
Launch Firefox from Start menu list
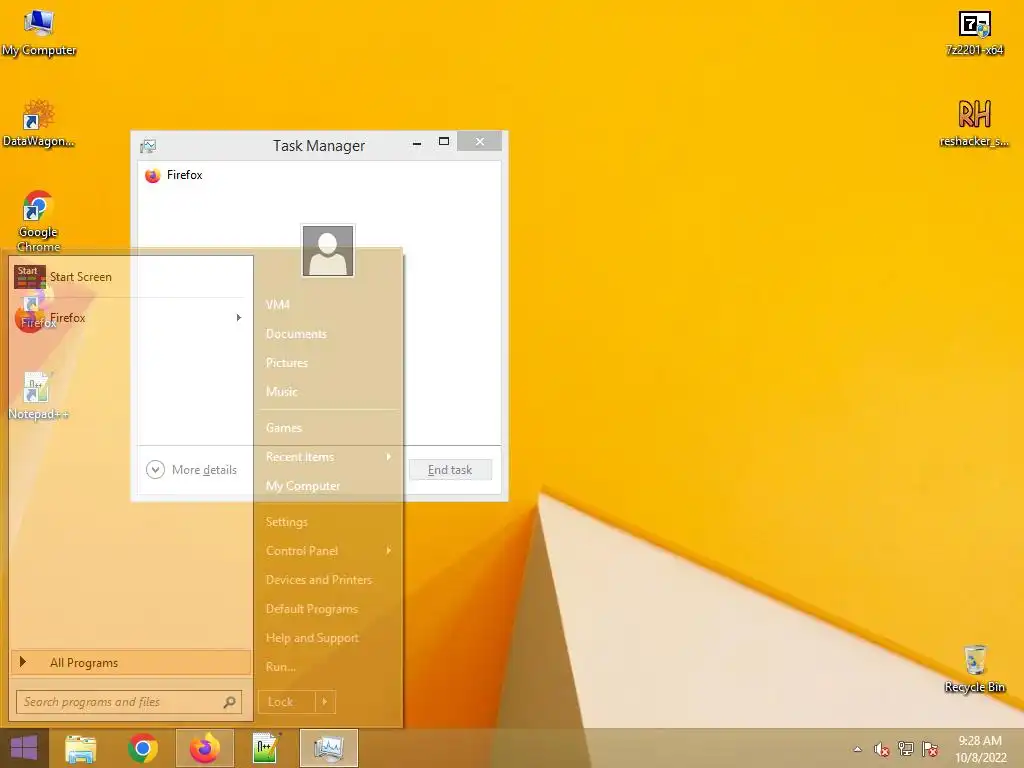tap(124, 318)
